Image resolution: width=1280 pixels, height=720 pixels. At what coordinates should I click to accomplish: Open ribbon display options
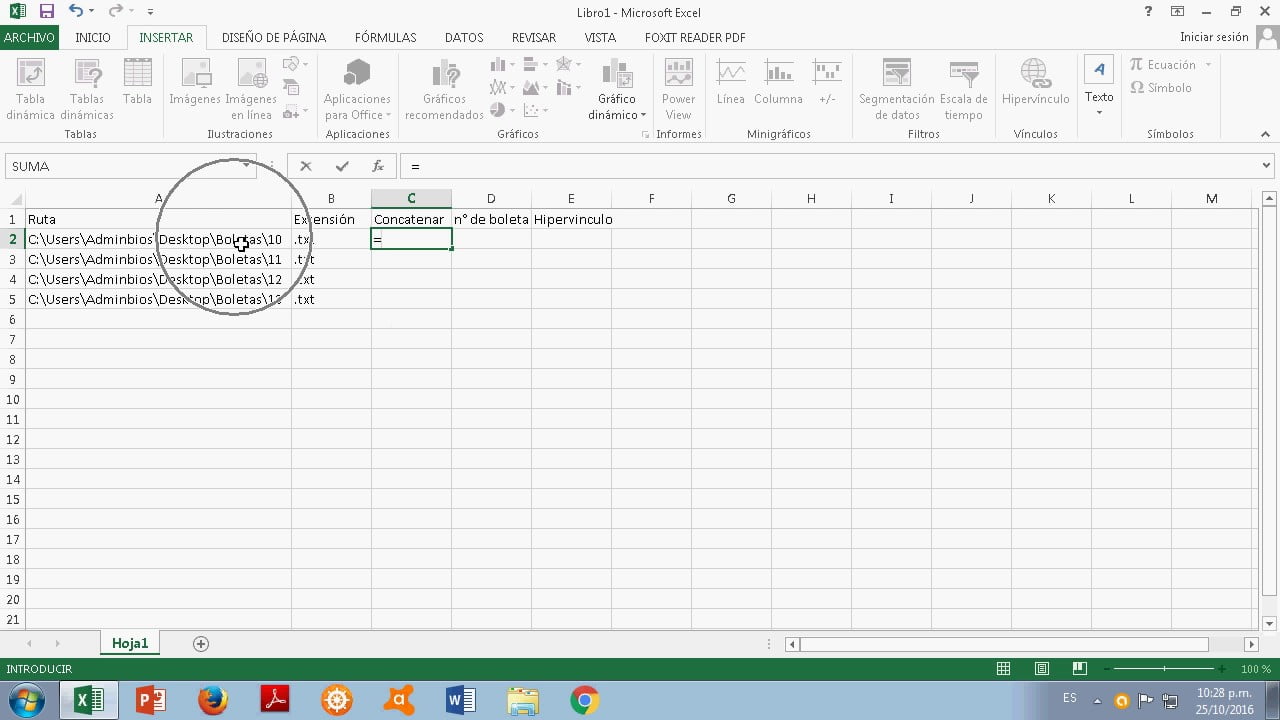click(x=1178, y=12)
